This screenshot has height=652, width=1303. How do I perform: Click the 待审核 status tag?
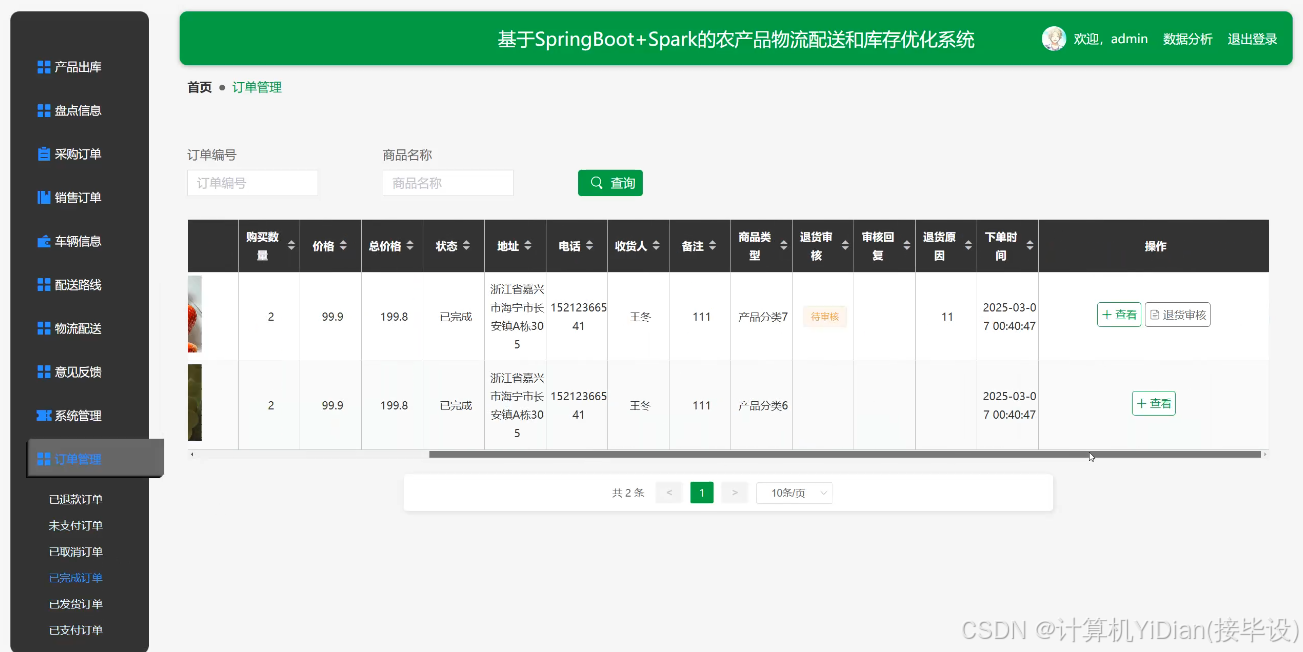click(x=825, y=316)
